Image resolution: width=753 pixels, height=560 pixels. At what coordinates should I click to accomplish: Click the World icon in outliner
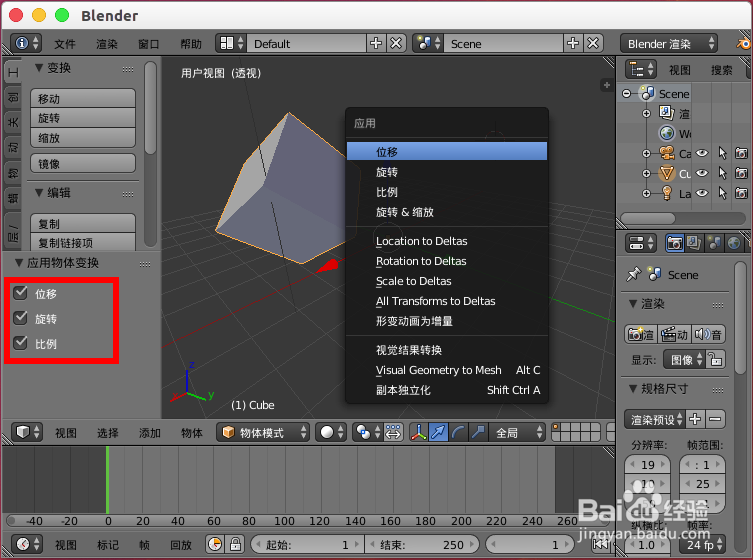click(x=667, y=133)
